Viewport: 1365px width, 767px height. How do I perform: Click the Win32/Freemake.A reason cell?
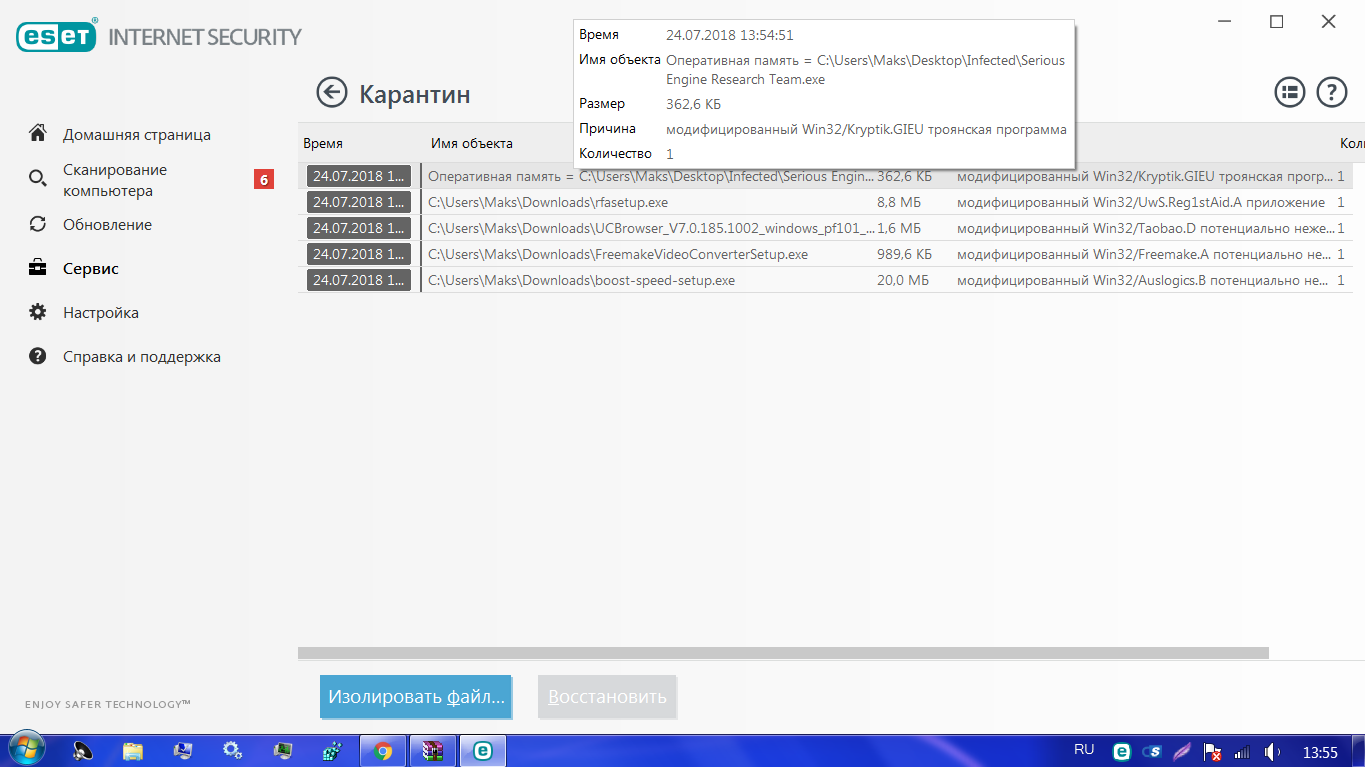1143,254
